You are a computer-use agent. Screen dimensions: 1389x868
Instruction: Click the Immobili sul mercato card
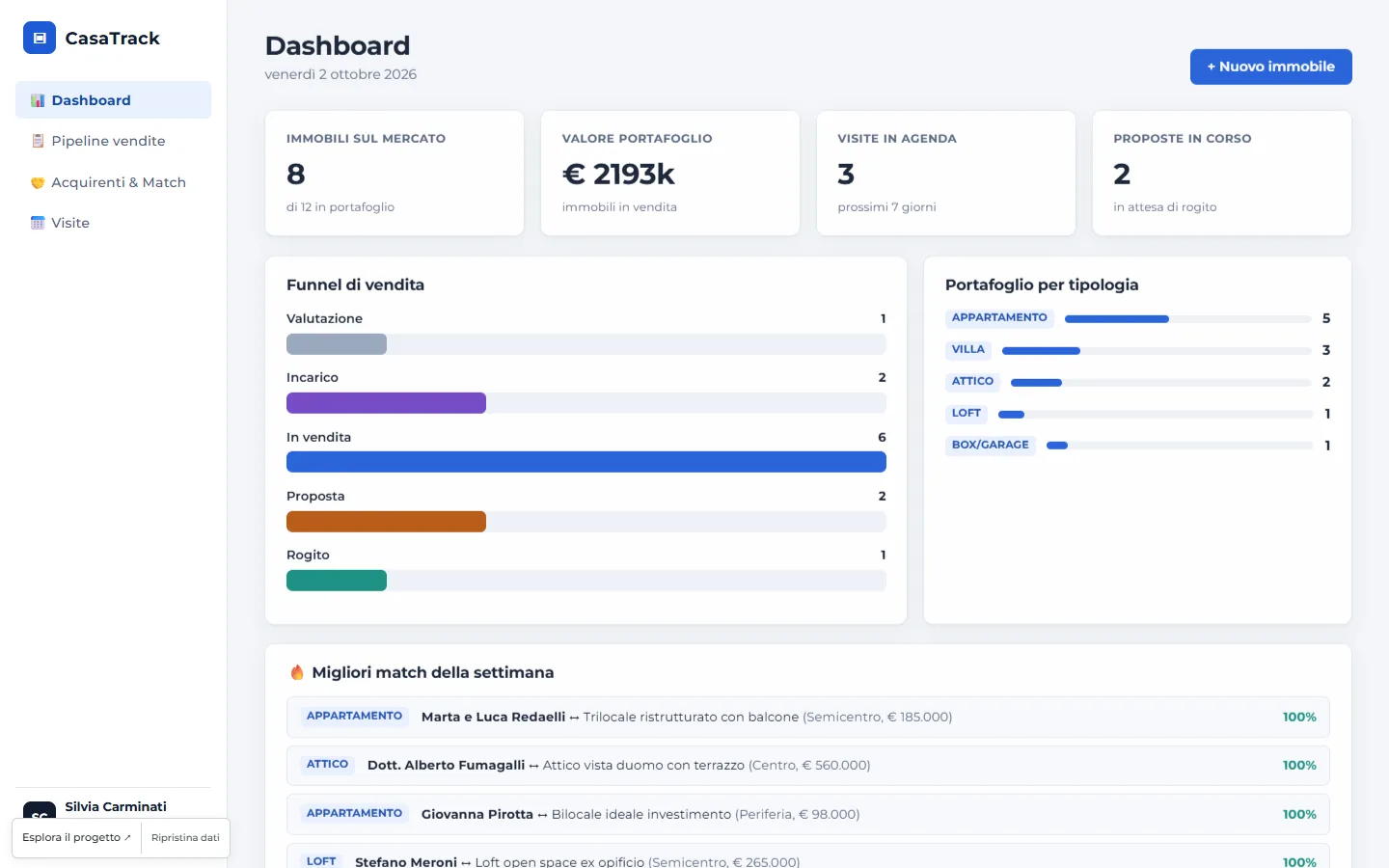click(395, 173)
